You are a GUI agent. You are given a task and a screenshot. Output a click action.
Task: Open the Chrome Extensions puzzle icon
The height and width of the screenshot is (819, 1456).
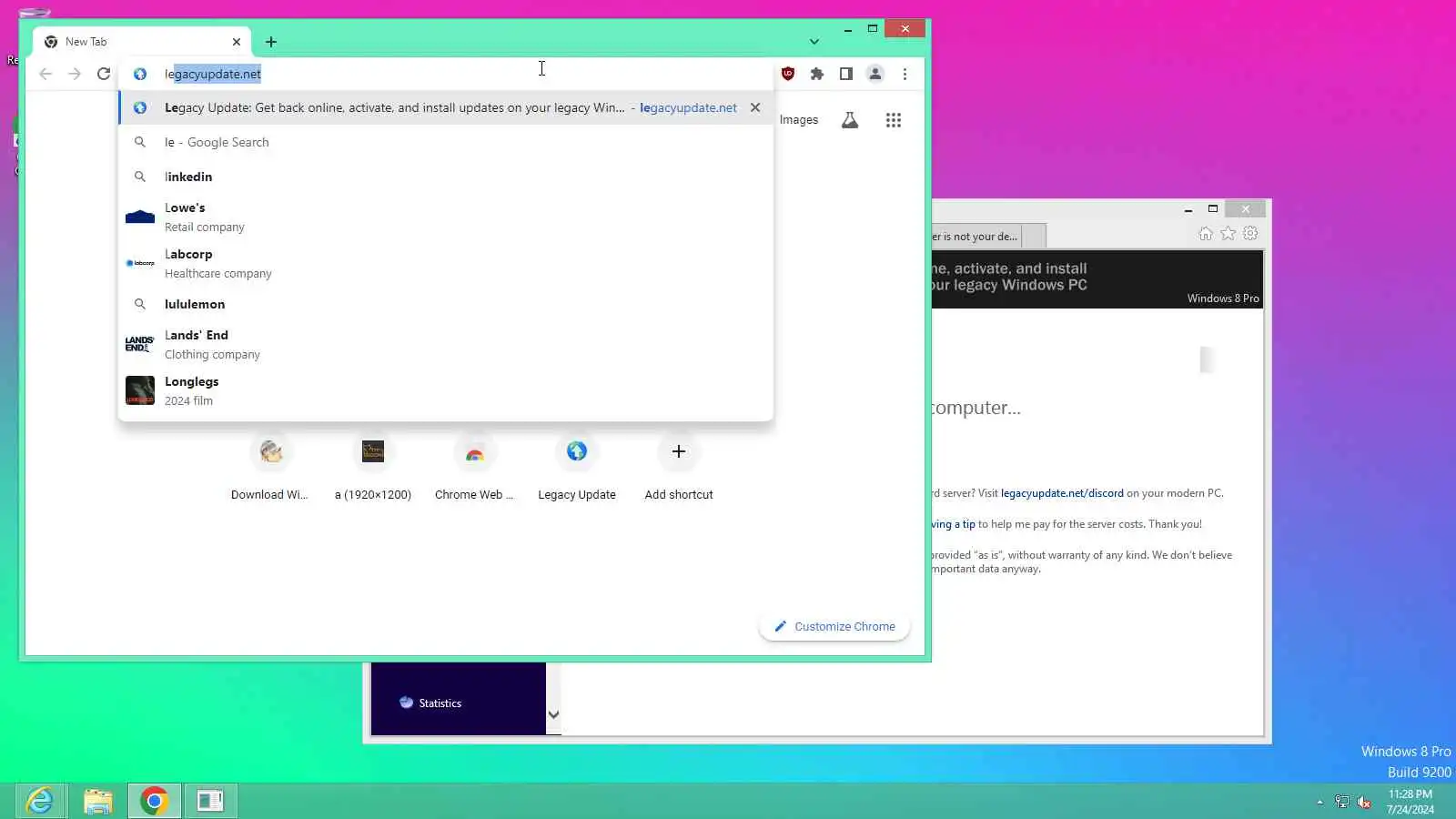point(817,74)
